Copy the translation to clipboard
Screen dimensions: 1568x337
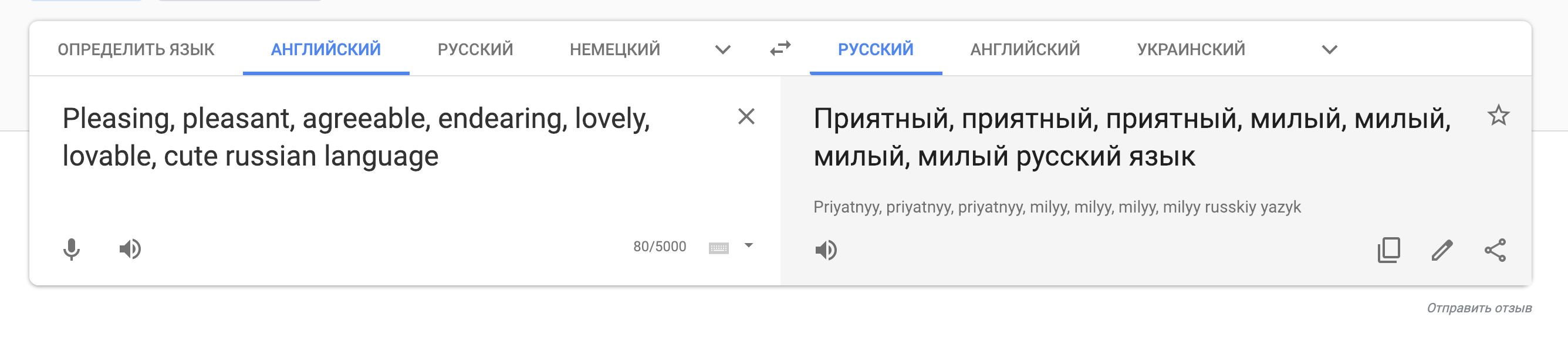pos(1388,250)
